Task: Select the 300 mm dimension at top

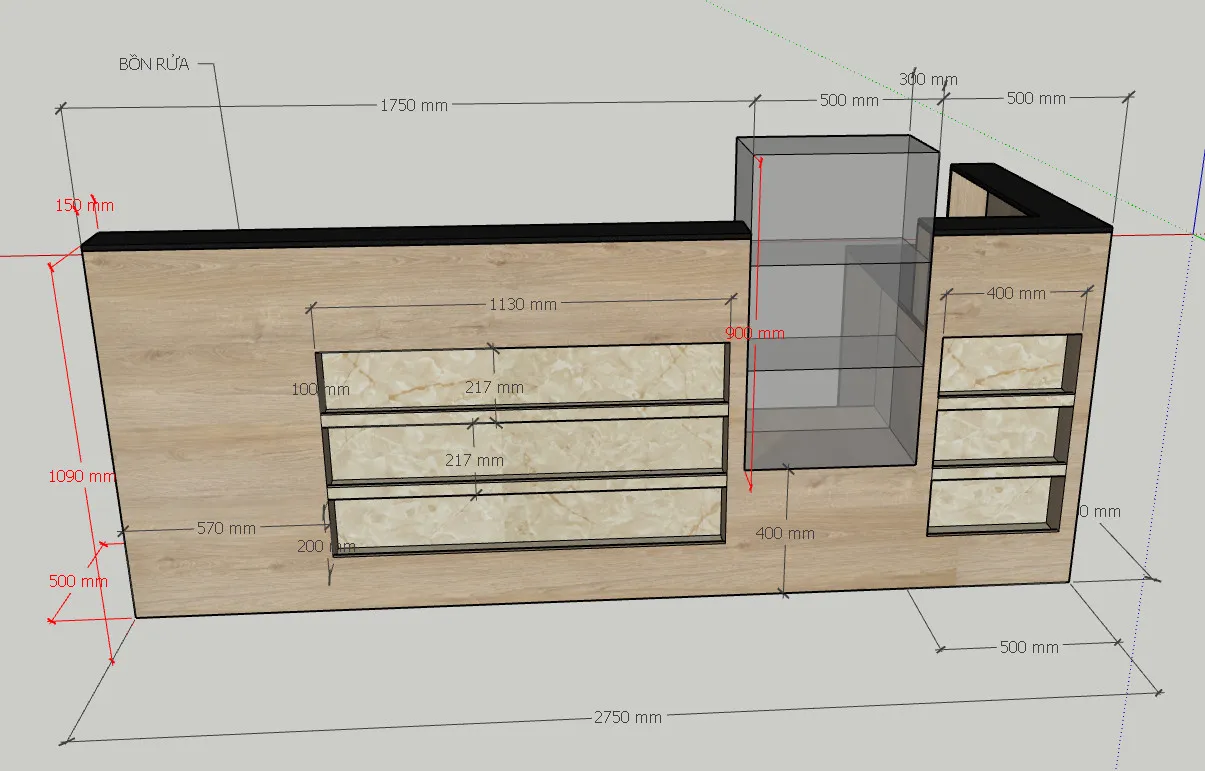Action: point(927,79)
